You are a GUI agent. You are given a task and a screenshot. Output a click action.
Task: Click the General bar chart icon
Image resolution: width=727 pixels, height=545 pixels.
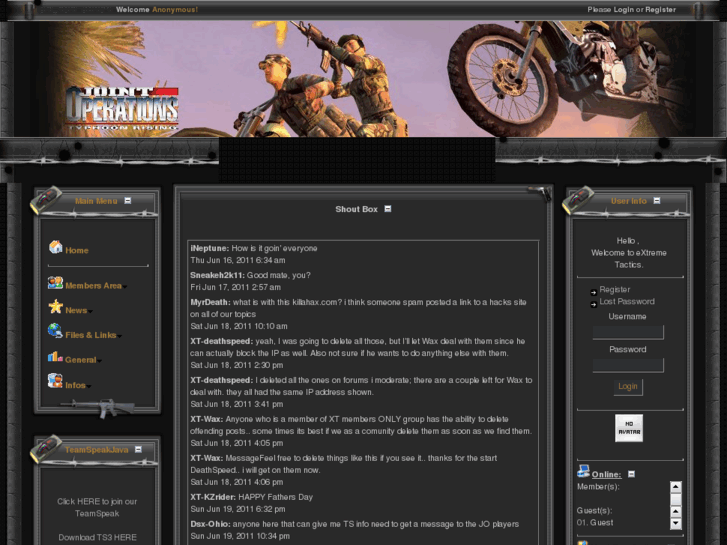[x=55, y=356]
